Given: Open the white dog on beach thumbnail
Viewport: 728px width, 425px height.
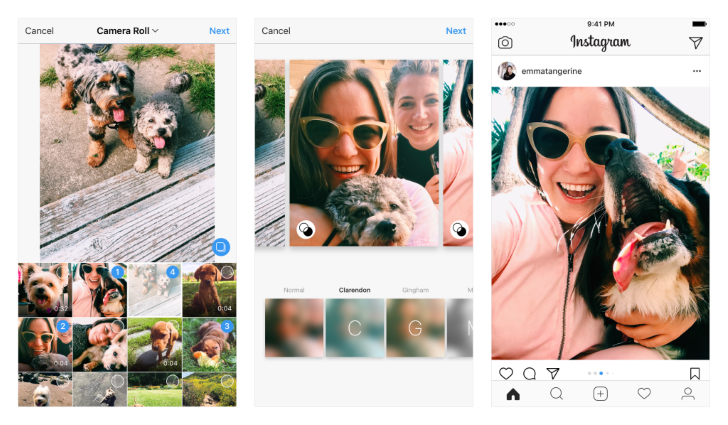Looking at the screenshot, I should (x=45, y=389).
